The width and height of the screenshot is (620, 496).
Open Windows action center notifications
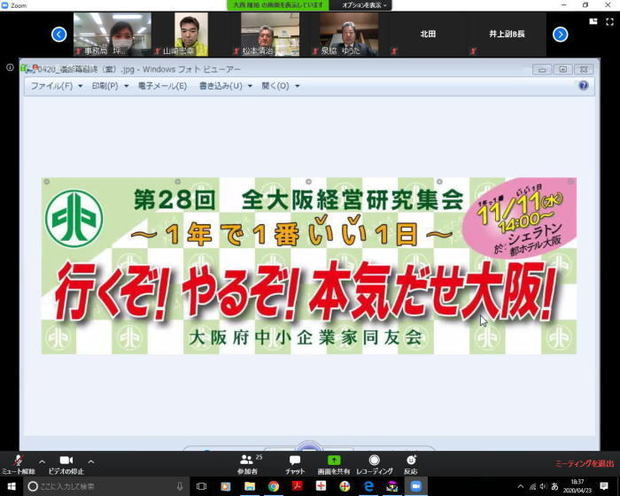coord(604,486)
